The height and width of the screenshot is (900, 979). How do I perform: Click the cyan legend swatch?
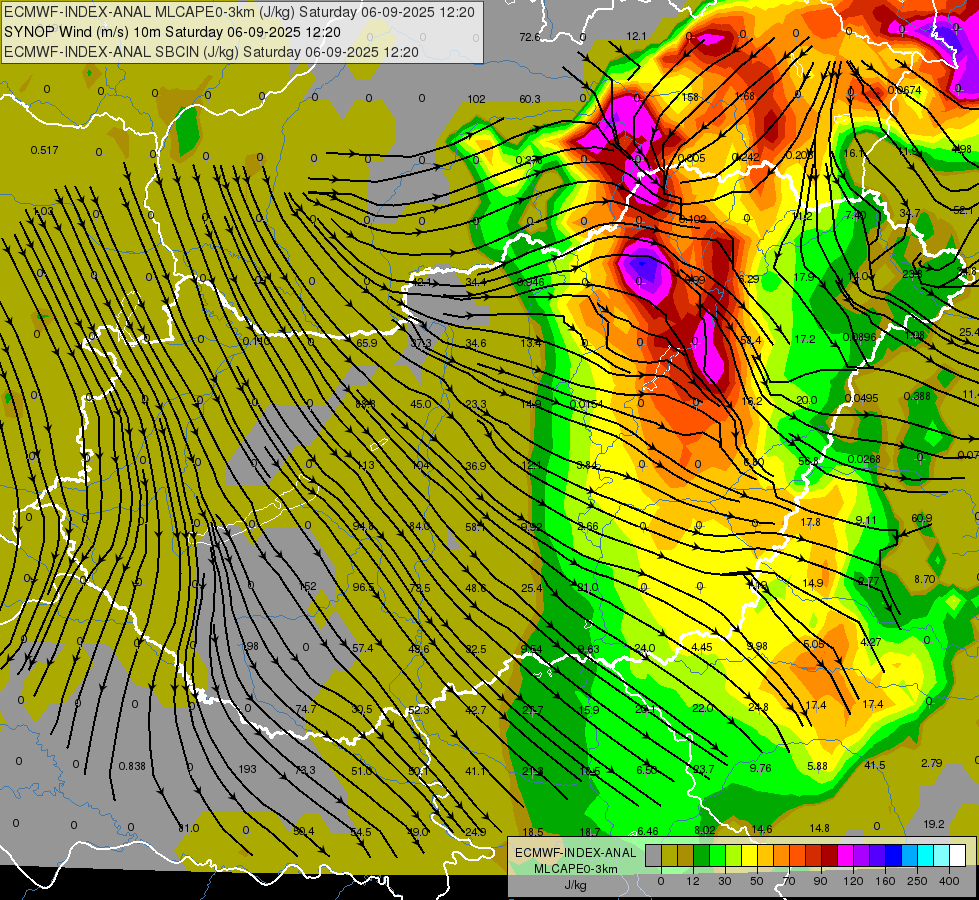(927, 856)
